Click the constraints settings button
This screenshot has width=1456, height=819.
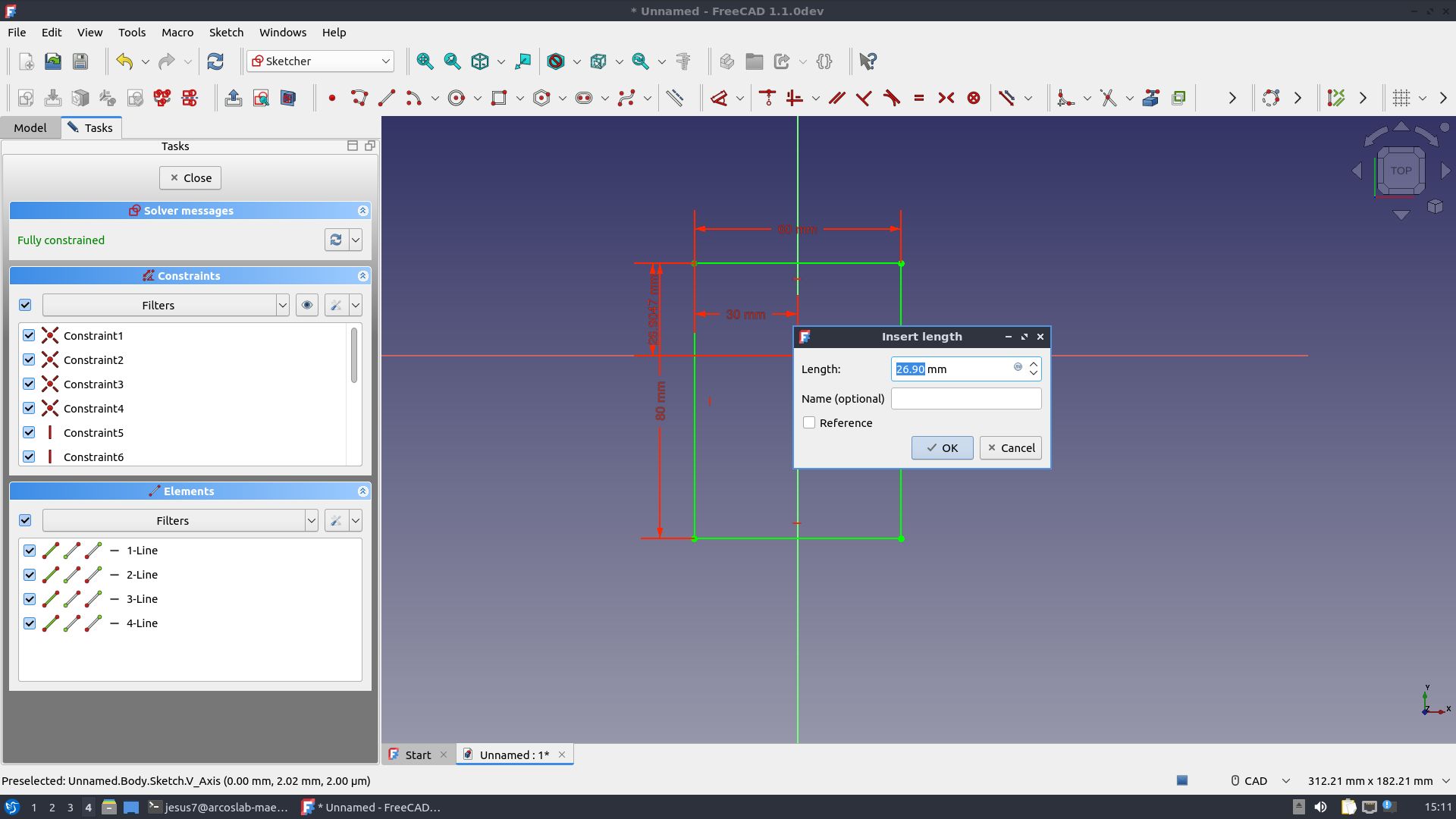pyautogui.click(x=336, y=305)
